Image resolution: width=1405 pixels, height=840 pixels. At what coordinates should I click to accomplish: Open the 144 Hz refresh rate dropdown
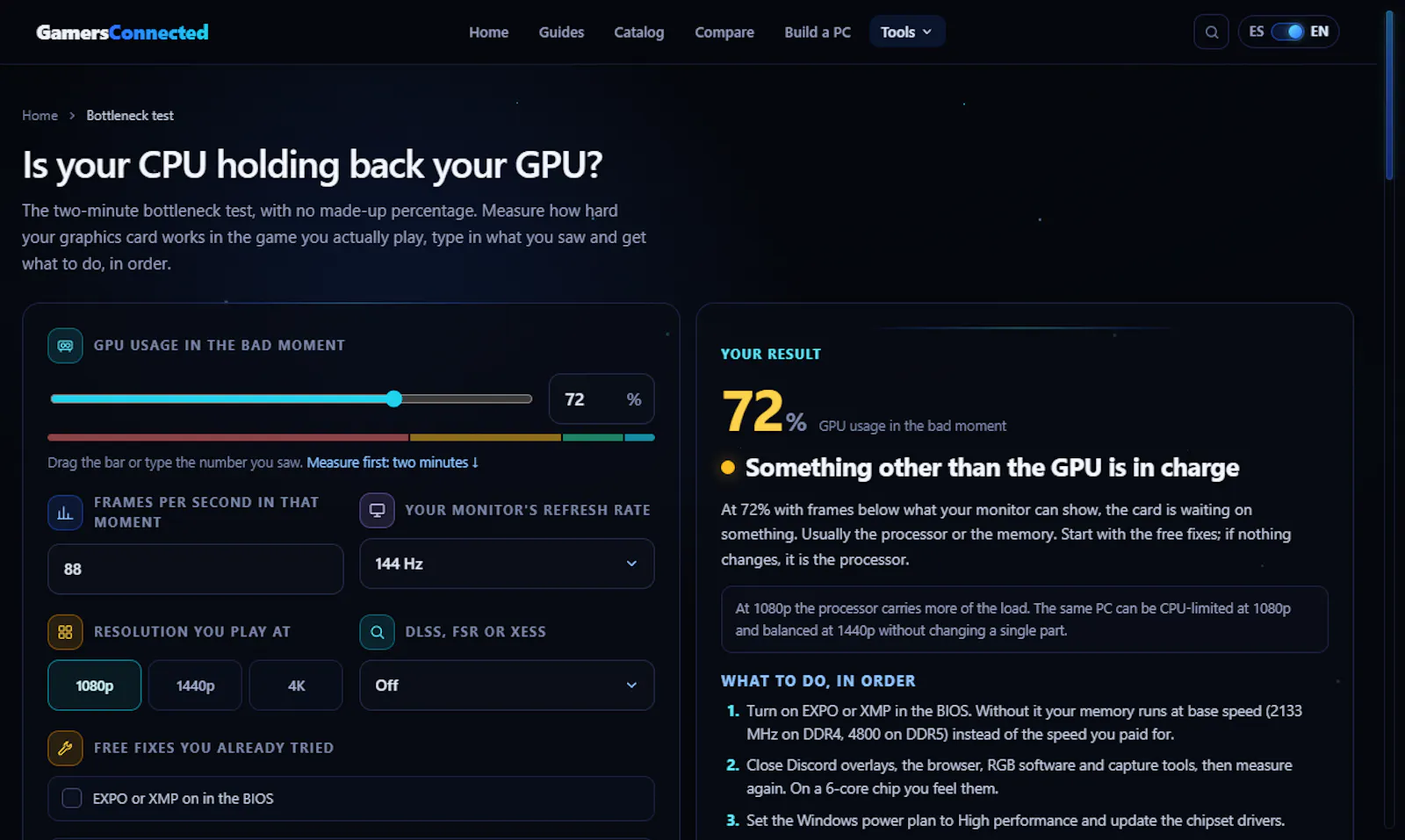pyautogui.click(x=507, y=564)
